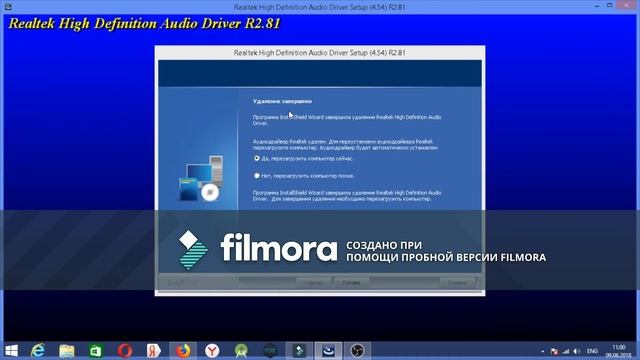640x360 pixels.
Task: Open the green Android taskbar icon
Action: [241, 351]
